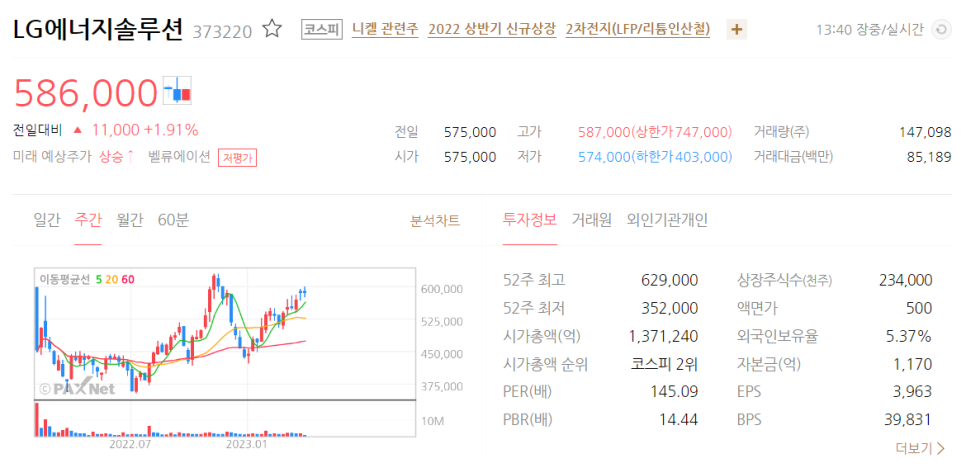Screen dimensions: 966x468
Task: Click the 저가 value 574,000(하한가403,000)
Action: coord(655,157)
